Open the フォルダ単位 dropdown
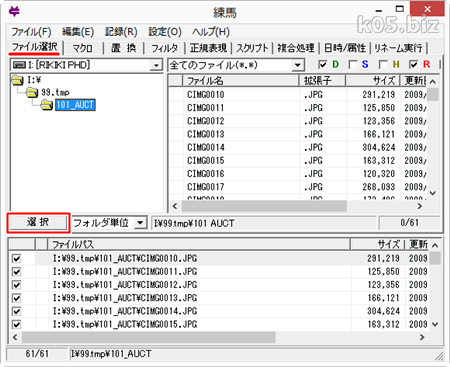This screenshot has width=450, height=367. [141, 222]
